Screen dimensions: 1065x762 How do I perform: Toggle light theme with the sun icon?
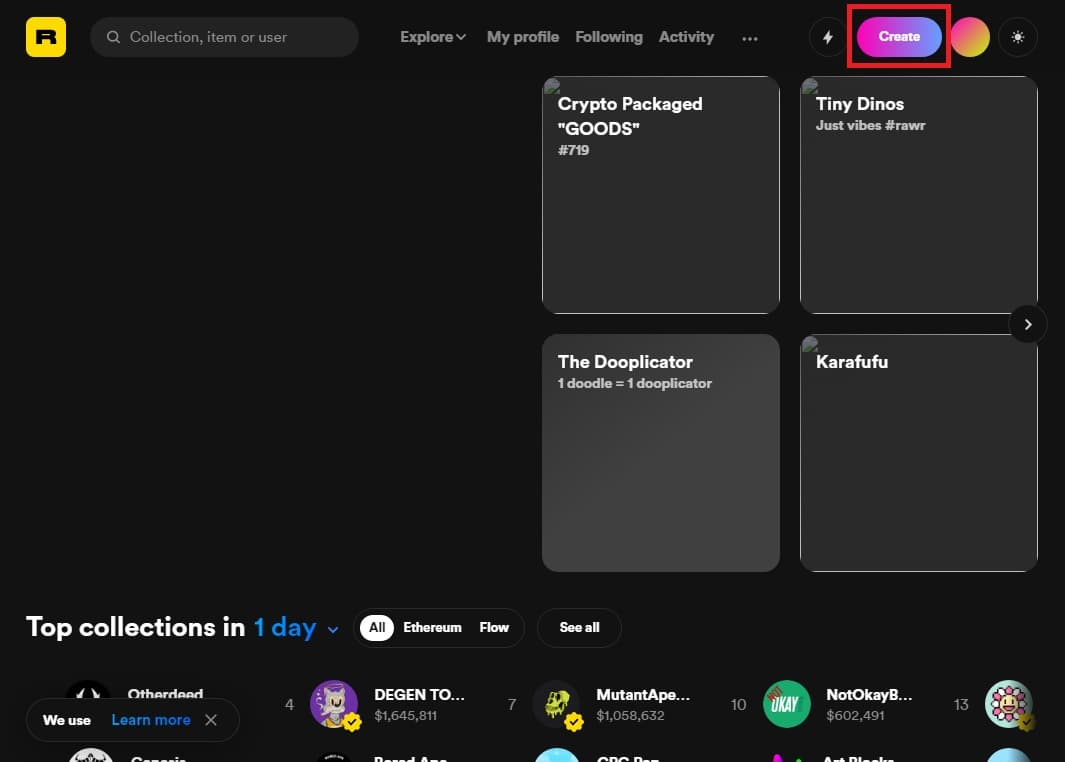[x=1017, y=37]
